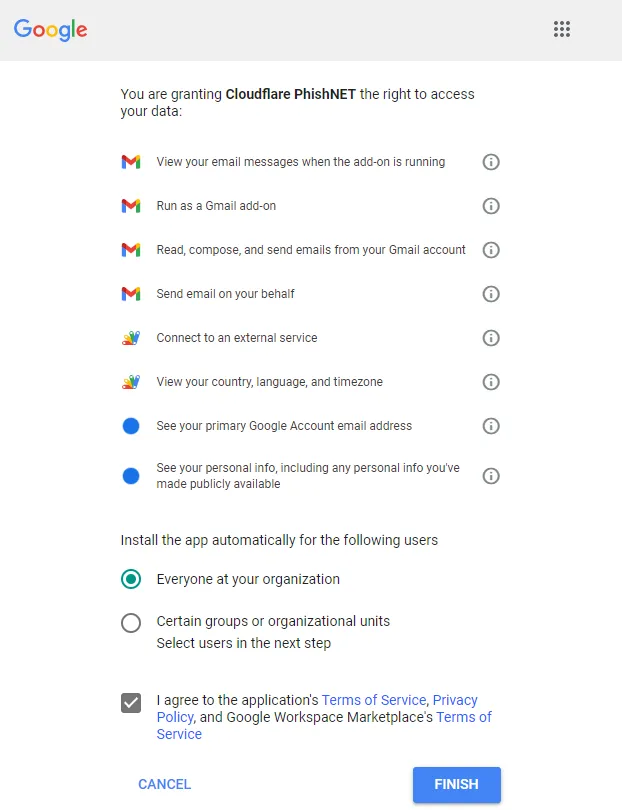The image size is (622, 810).
Task: Uncheck the Terms of Service agreement checkbox
Action: (130, 703)
